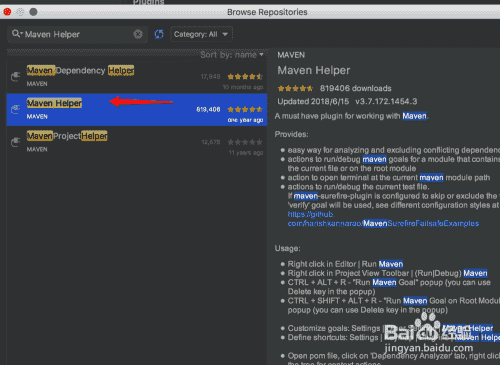This screenshot has height=365, width=500.
Task: Click the Provides: heading
Action: tap(291, 134)
